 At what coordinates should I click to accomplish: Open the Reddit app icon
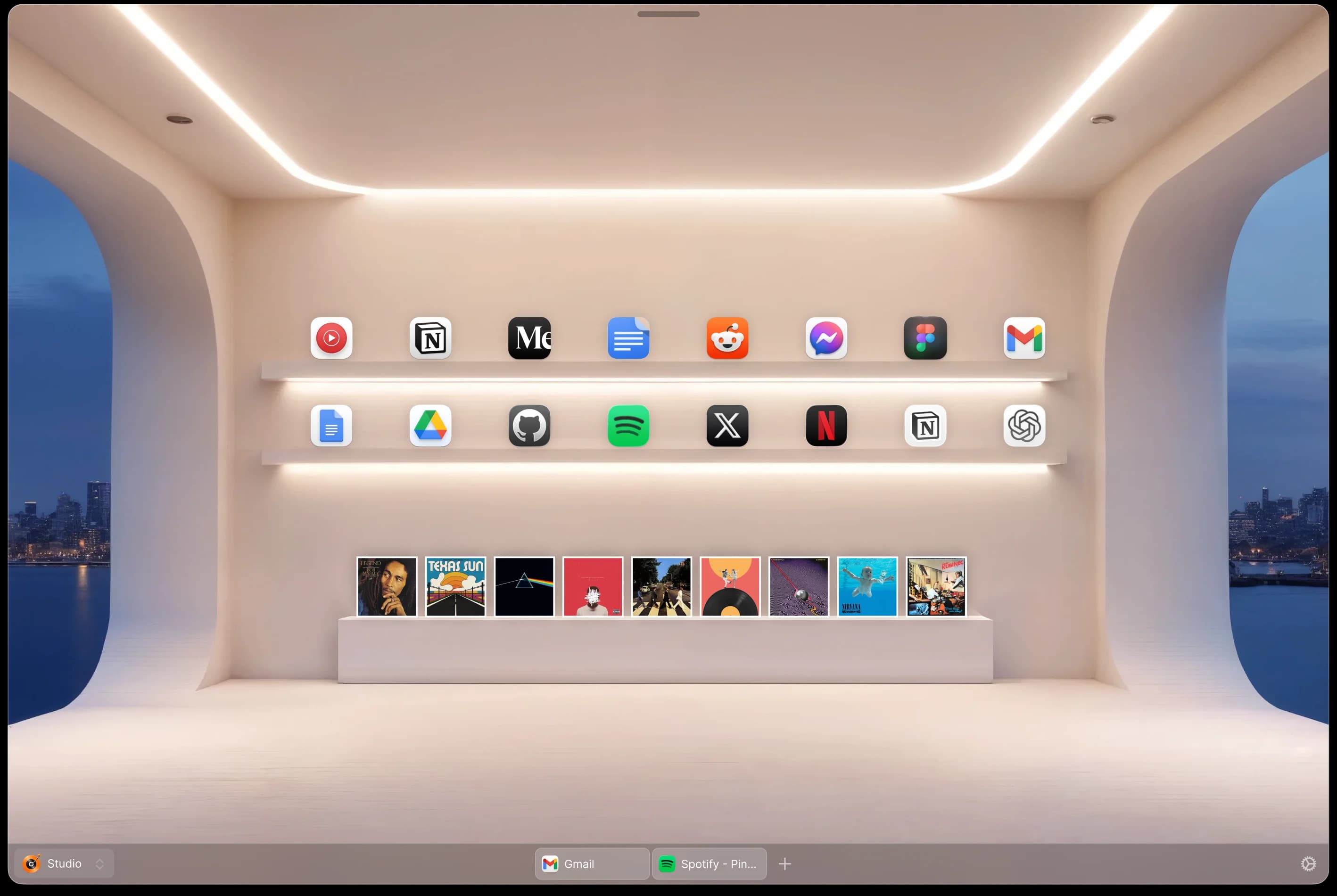coord(727,338)
